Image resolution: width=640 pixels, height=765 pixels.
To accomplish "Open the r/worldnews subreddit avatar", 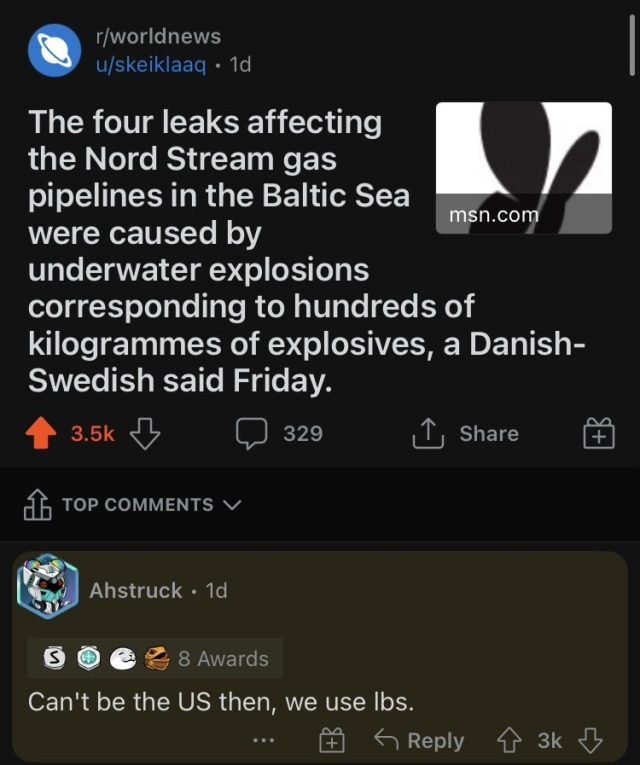I will click(x=54, y=50).
